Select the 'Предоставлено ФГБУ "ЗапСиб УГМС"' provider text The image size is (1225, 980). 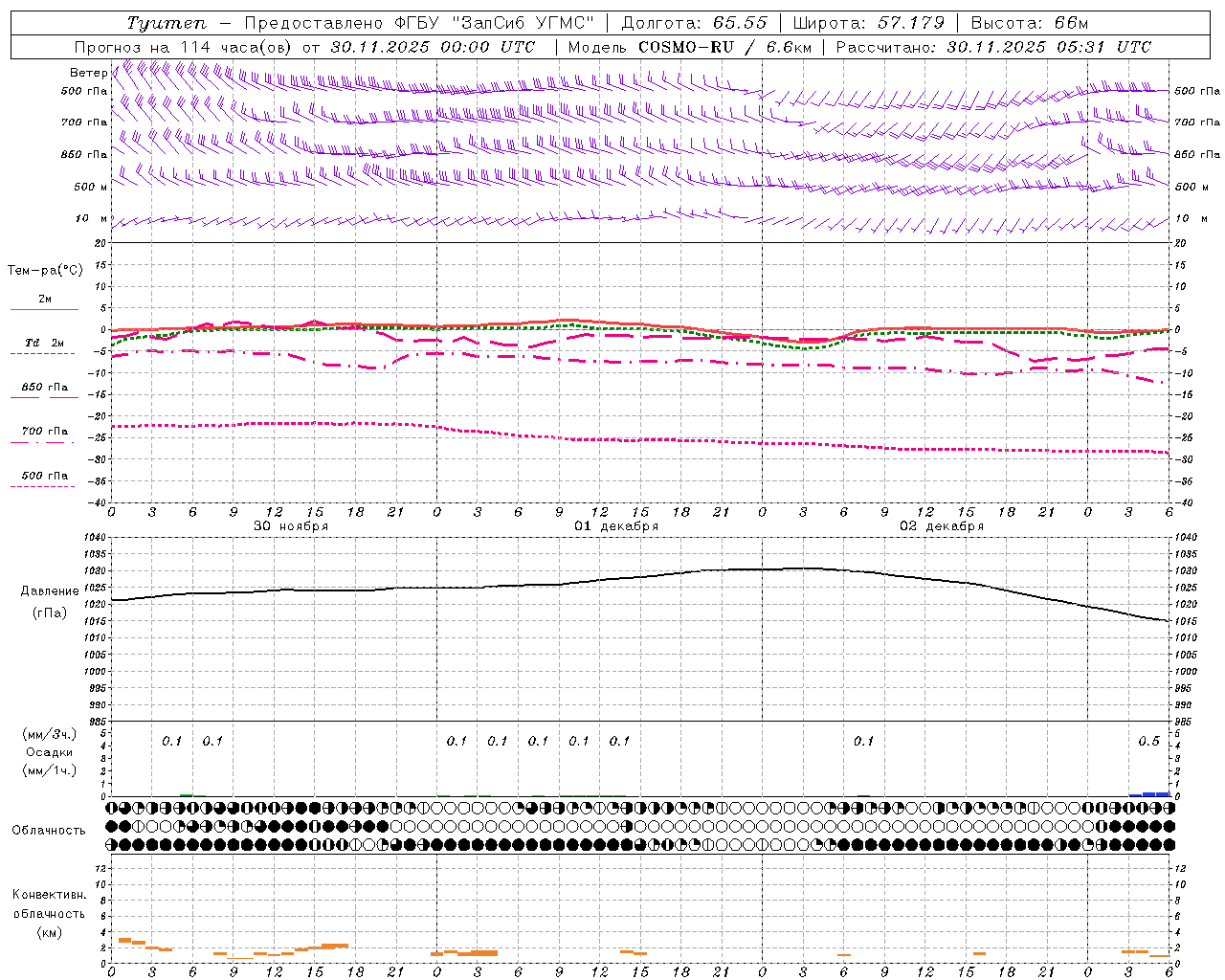(420, 23)
